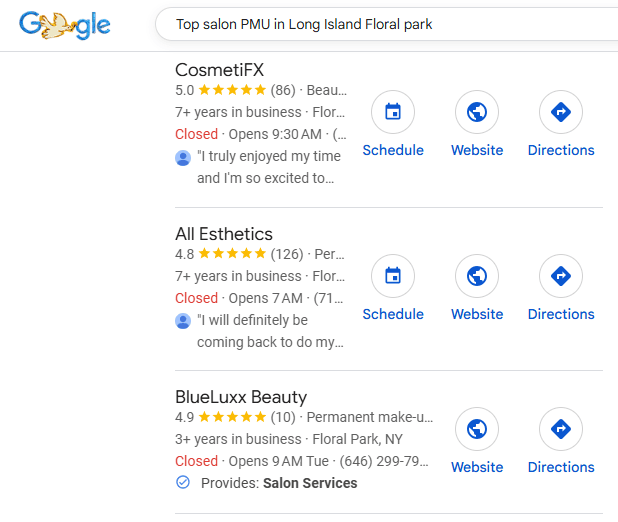618x522 pixels.
Task: Click the Google logo
Action: pos(65,24)
